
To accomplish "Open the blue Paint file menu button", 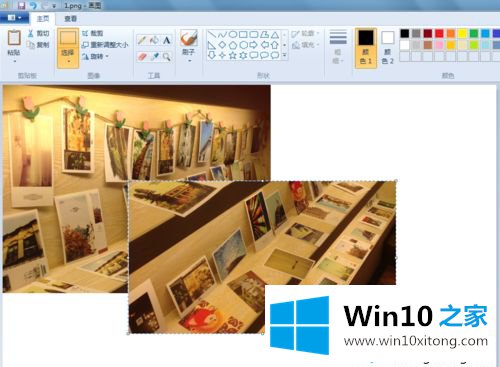I will click(x=14, y=18).
